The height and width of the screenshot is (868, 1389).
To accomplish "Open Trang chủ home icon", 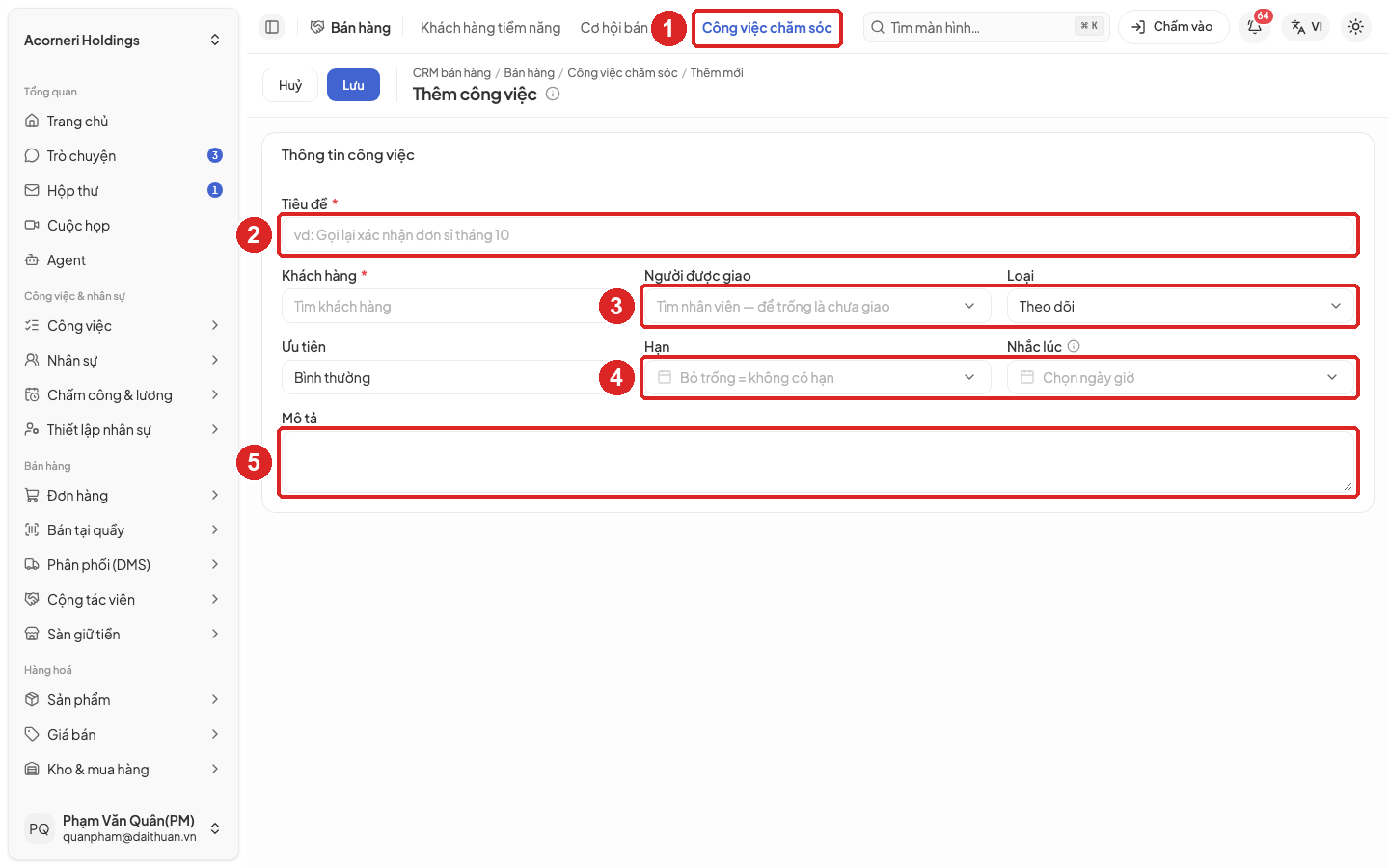I will (x=32, y=121).
